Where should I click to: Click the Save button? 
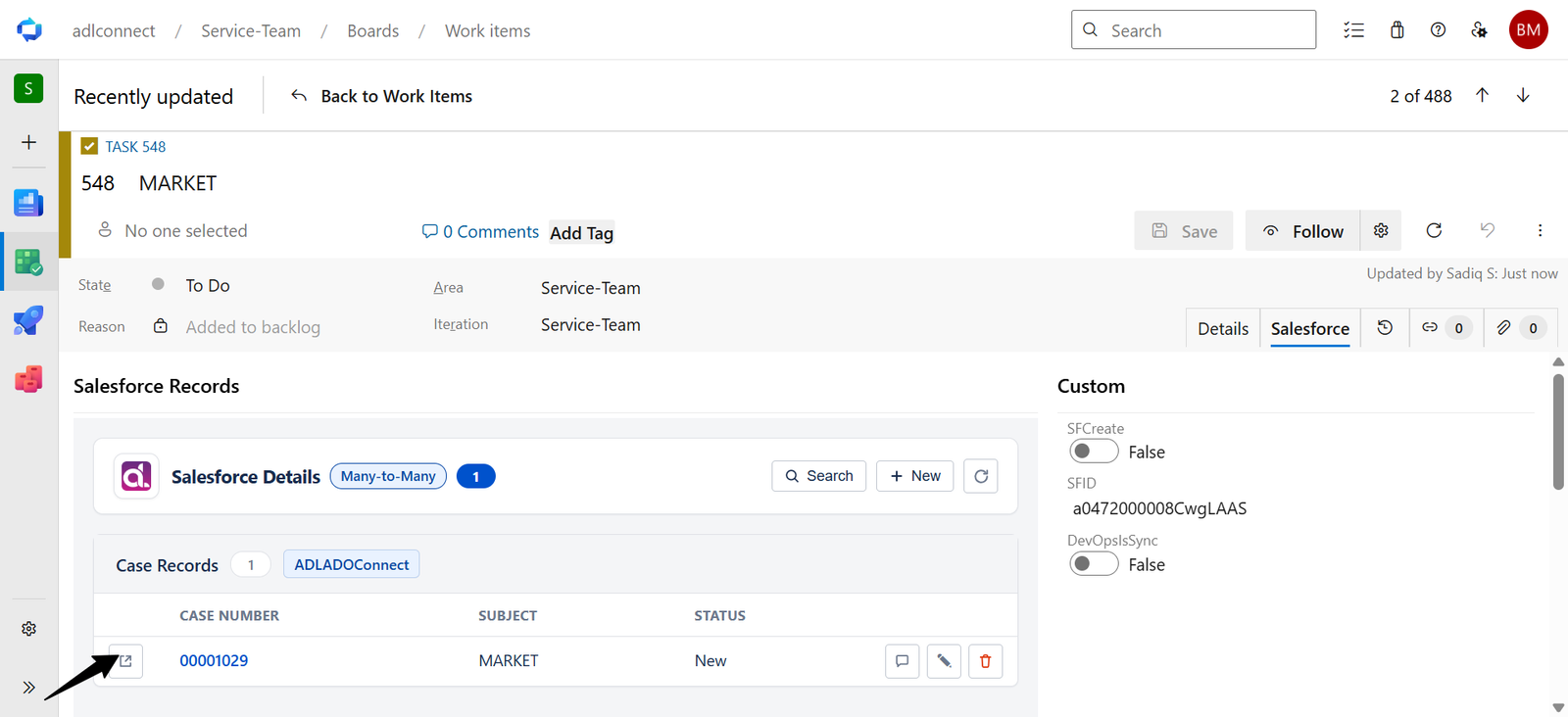[x=1184, y=230]
